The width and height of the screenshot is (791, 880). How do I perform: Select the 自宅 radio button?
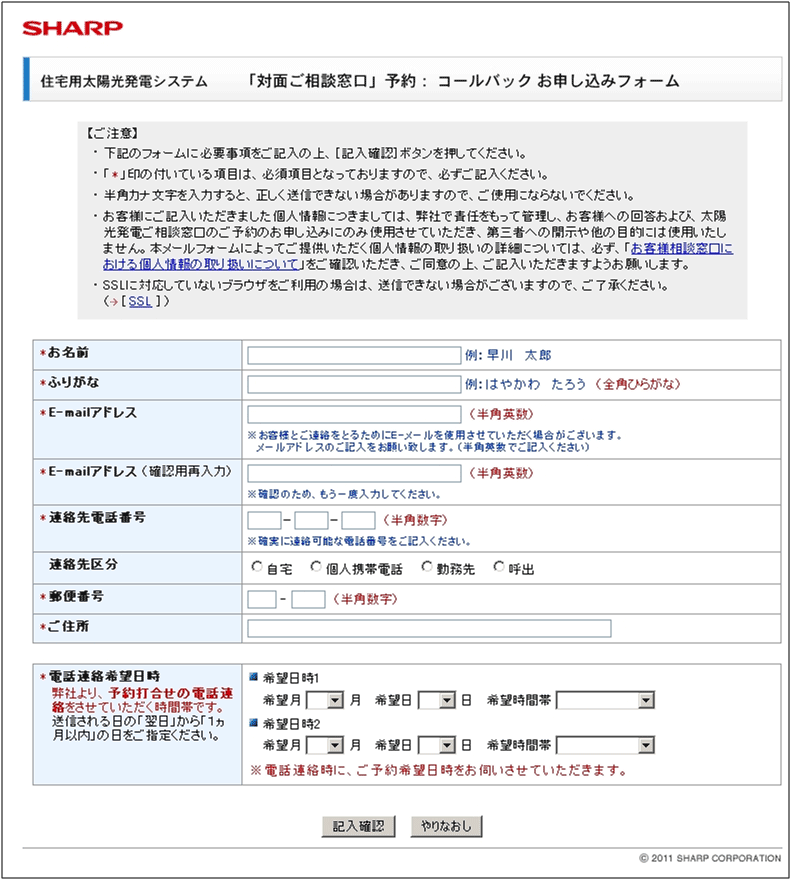(258, 568)
